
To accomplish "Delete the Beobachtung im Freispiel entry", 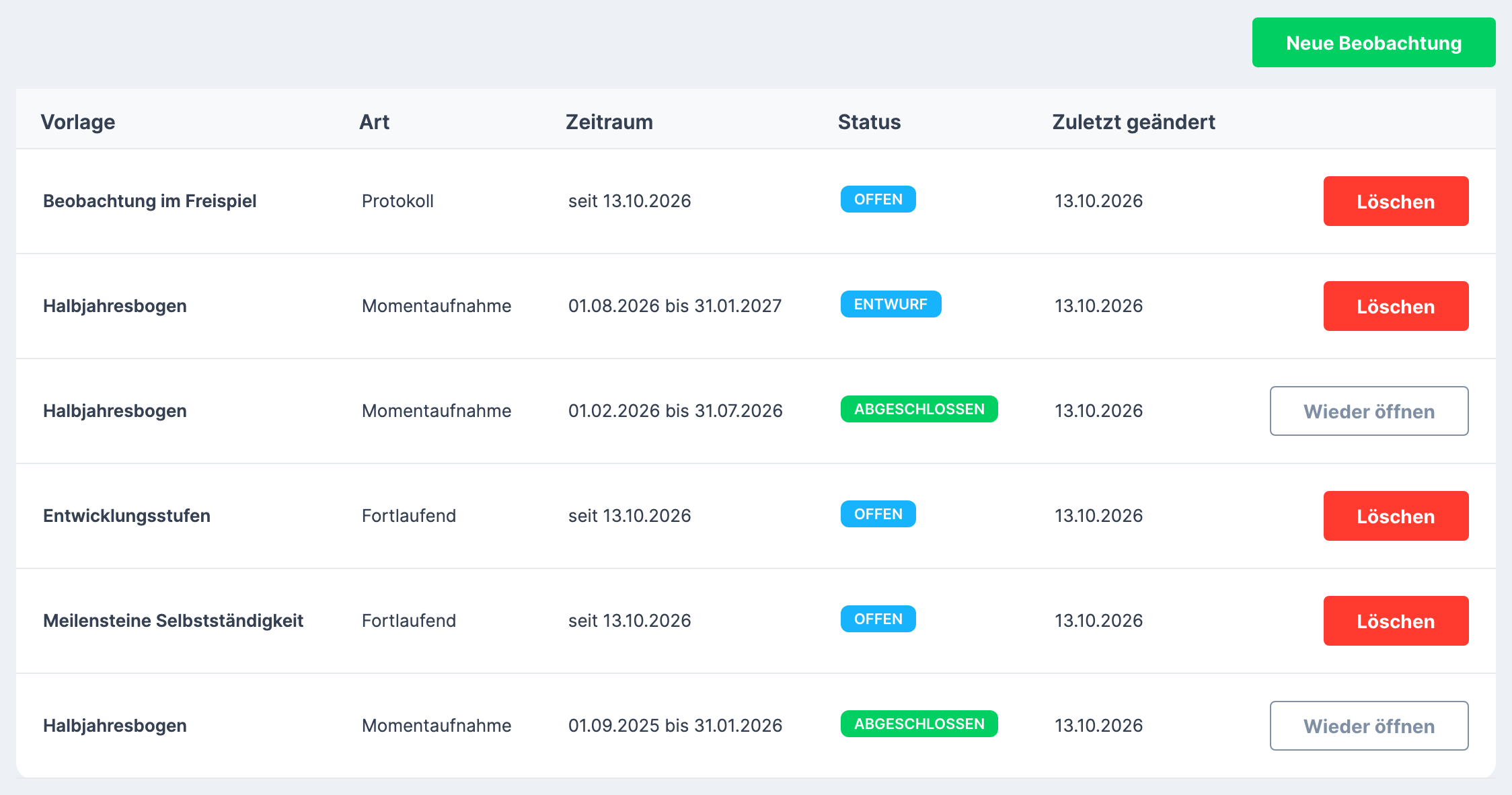I will click(x=1396, y=201).
